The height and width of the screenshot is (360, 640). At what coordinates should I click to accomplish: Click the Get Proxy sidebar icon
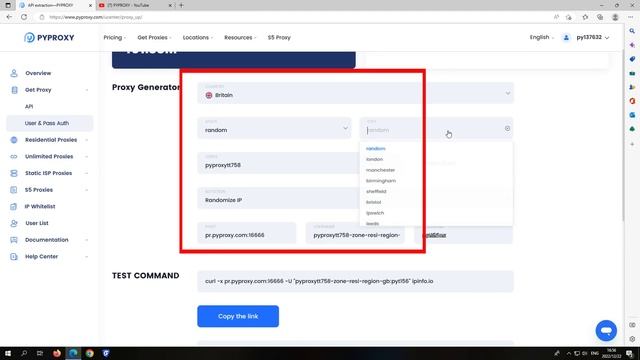14,90
